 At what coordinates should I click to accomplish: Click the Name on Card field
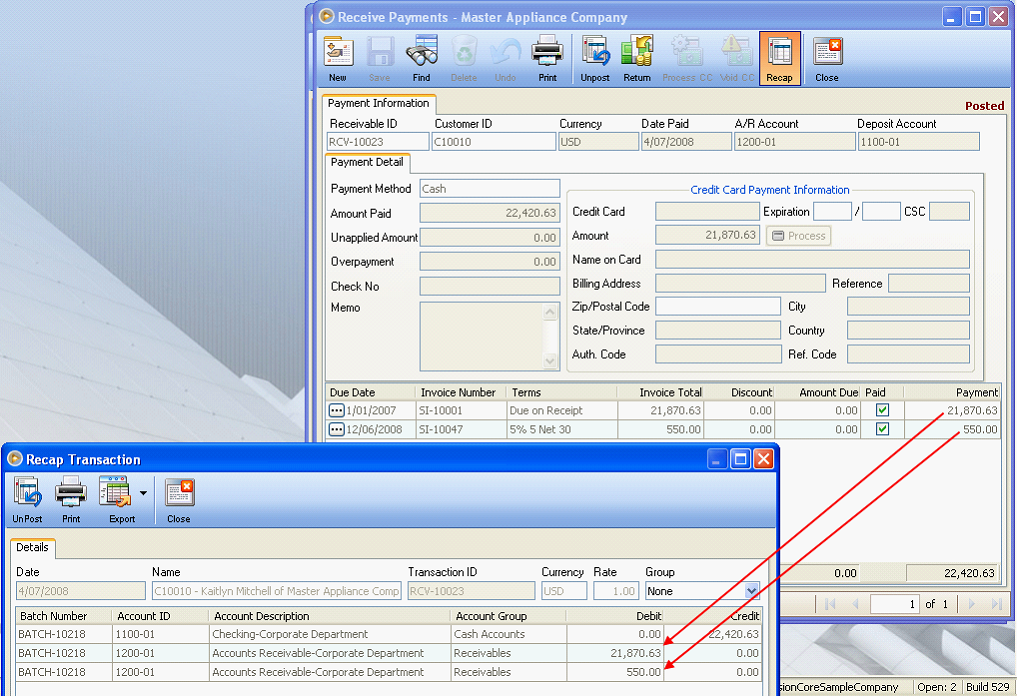tap(812, 260)
